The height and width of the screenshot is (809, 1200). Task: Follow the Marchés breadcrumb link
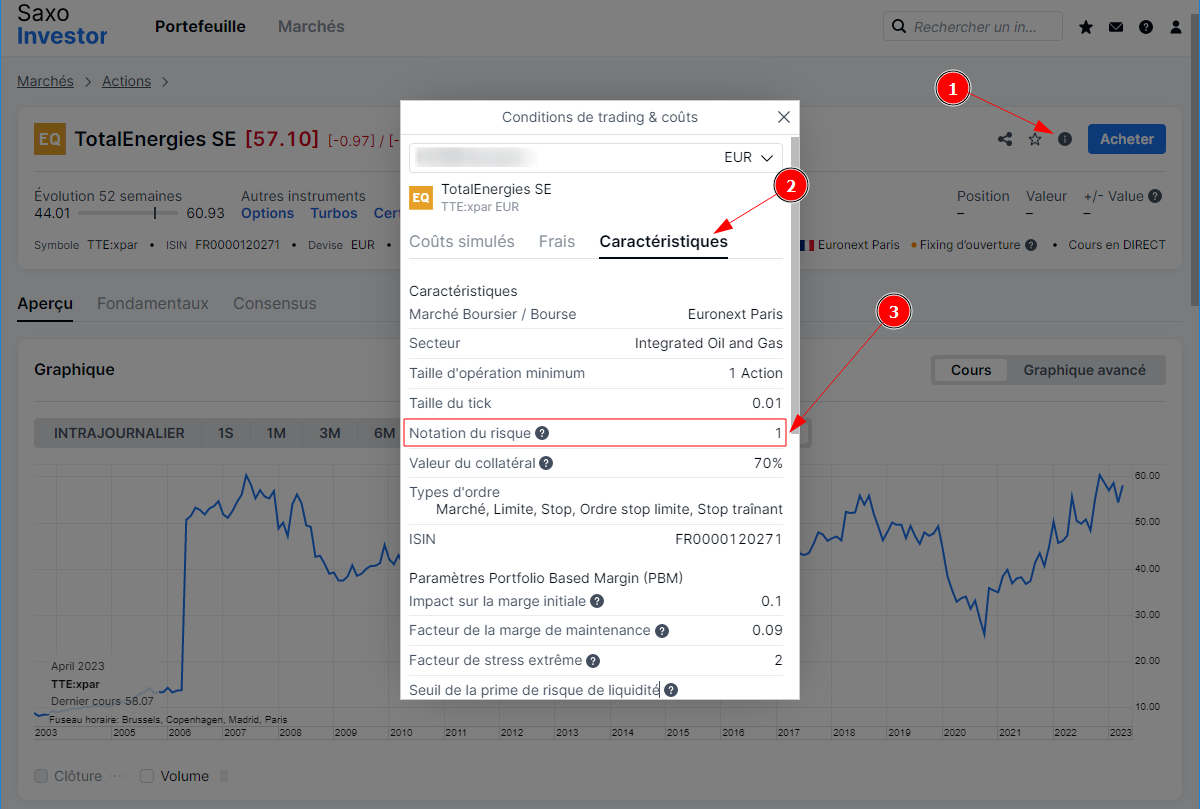[x=45, y=81]
